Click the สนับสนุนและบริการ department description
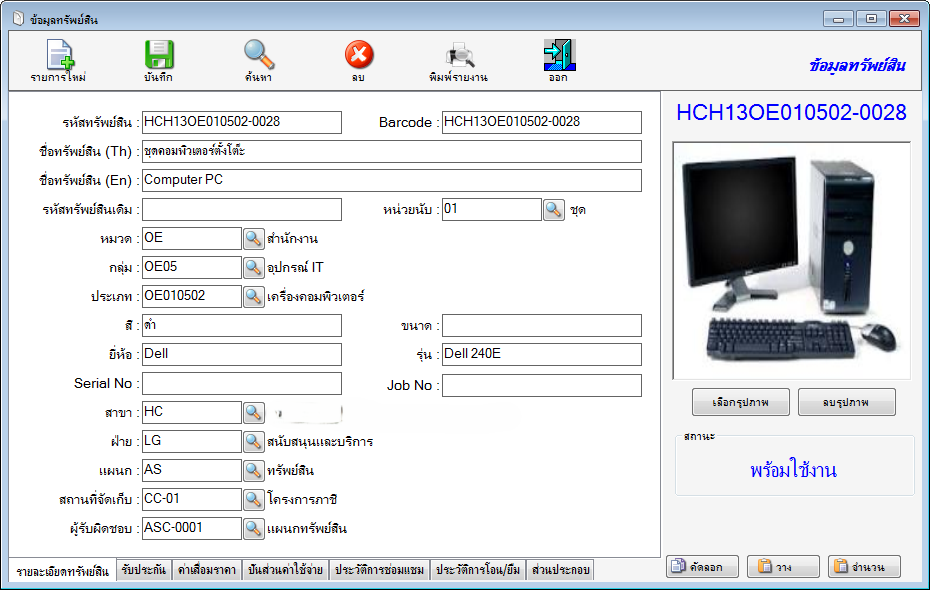 click(x=320, y=442)
